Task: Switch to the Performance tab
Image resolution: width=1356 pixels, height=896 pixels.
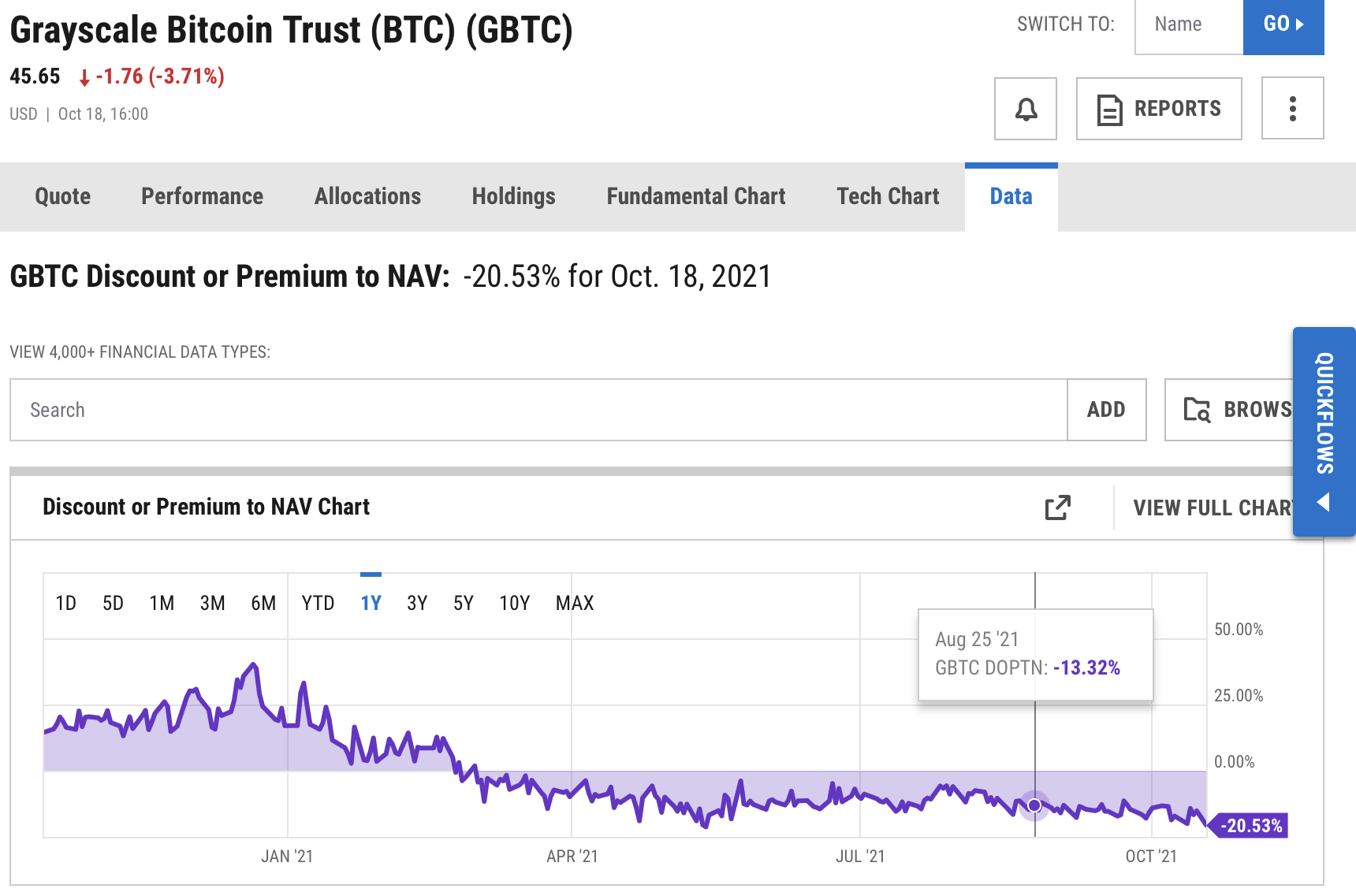Action: coord(202,196)
